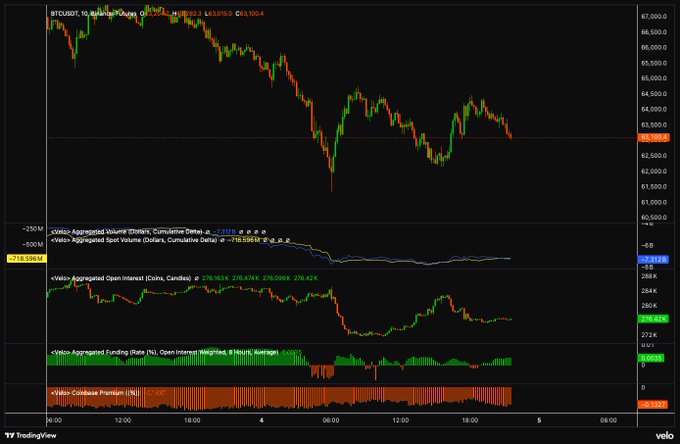
Task: Open the TradingView logo link
Action: 31,435
